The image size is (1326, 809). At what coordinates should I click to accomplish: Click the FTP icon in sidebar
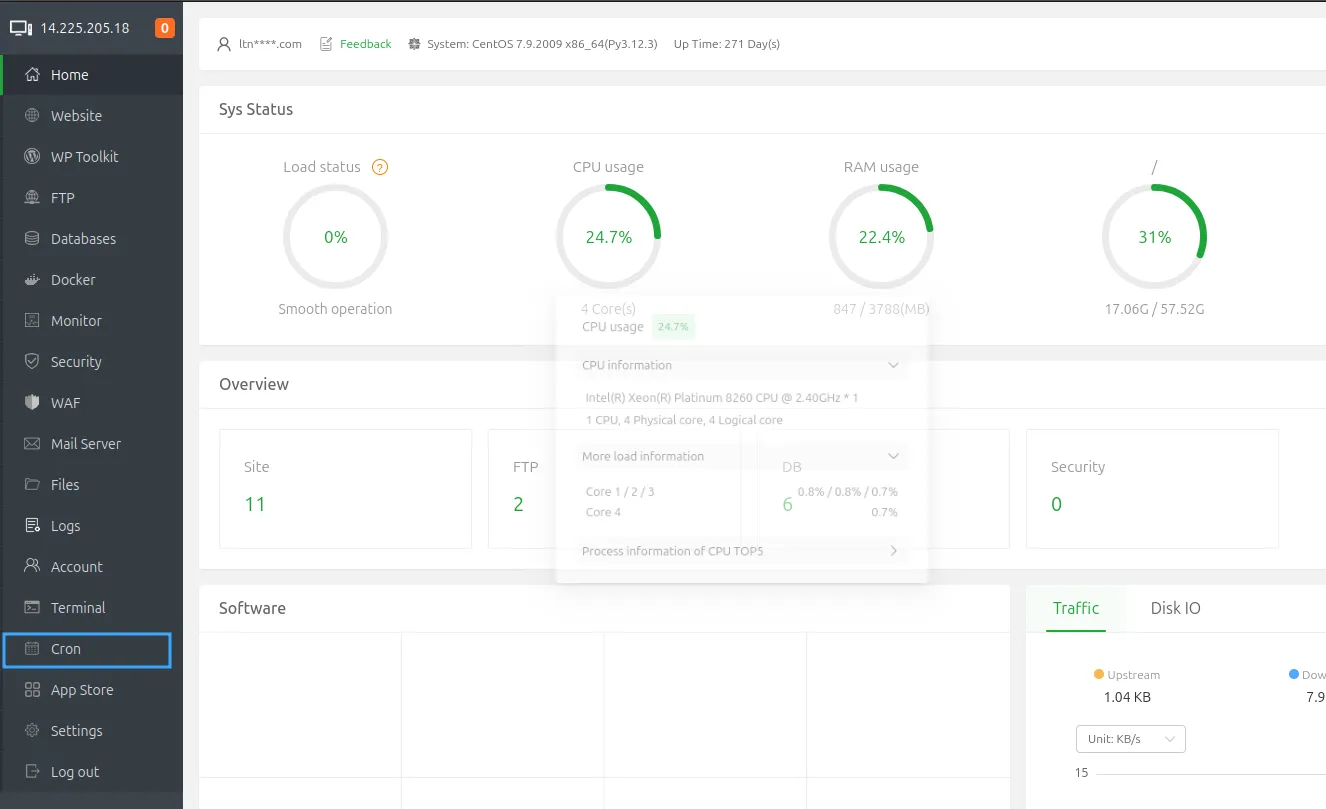tap(32, 198)
